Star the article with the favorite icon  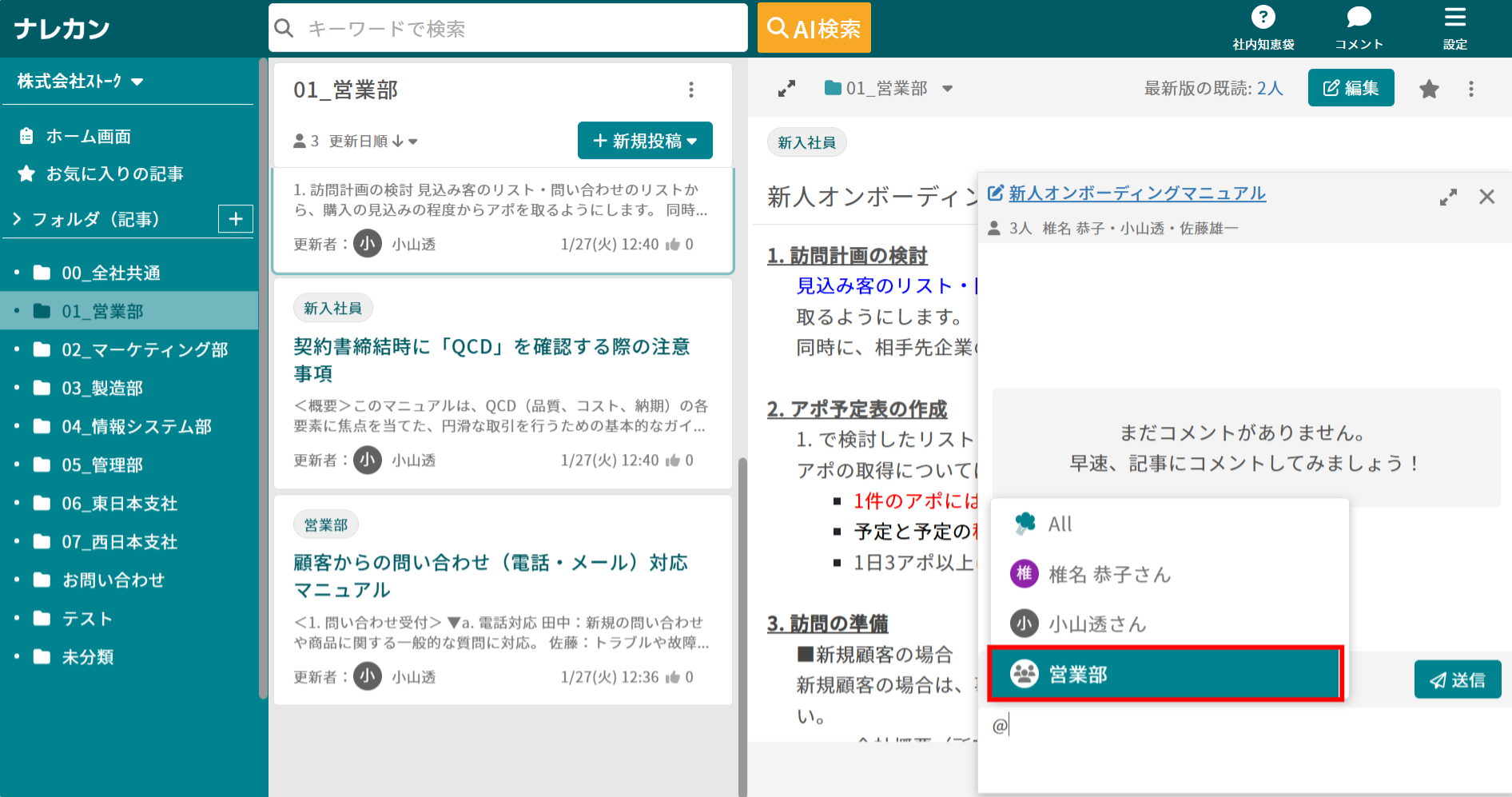coord(1429,88)
